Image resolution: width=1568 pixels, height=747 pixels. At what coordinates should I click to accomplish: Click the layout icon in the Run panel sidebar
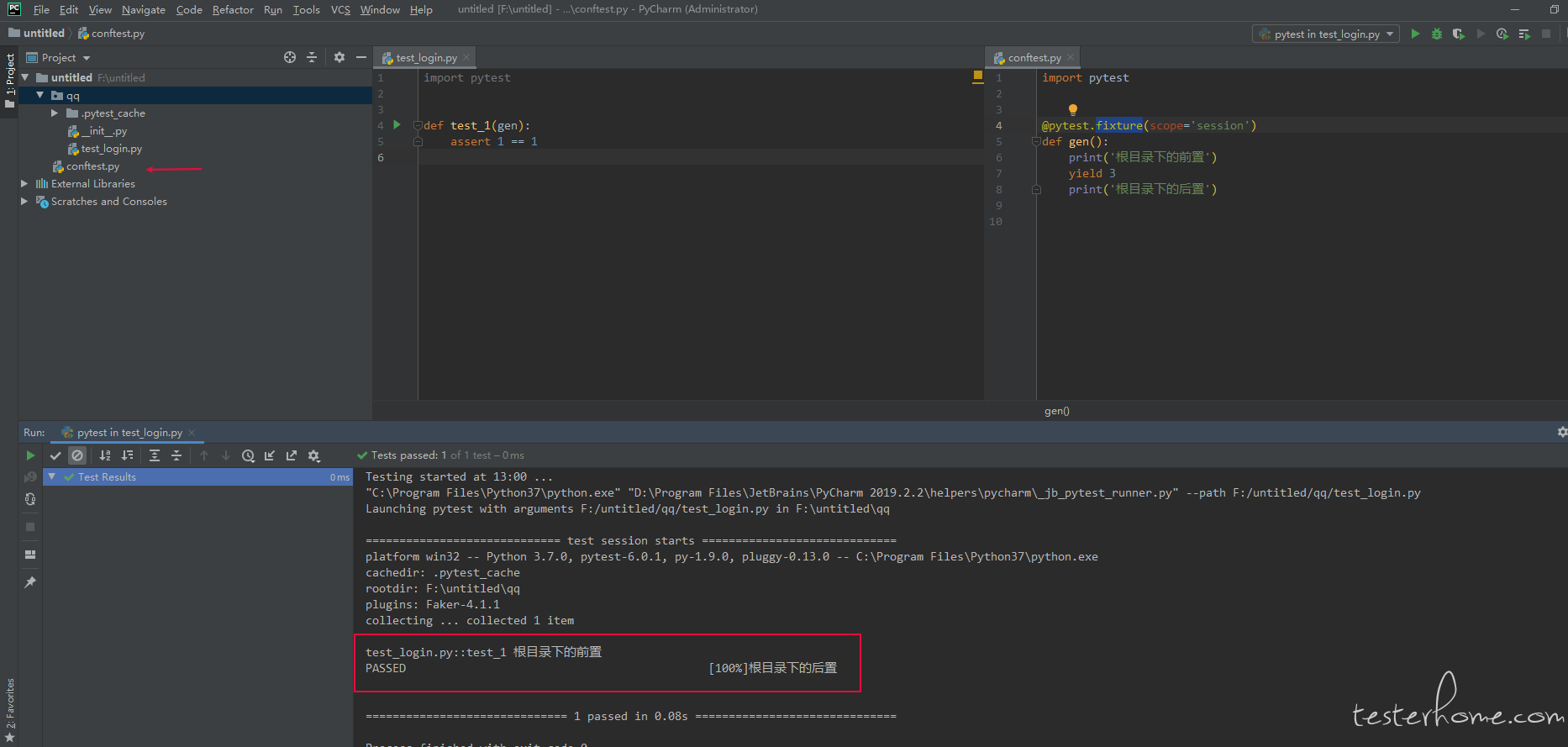[x=30, y=555]
